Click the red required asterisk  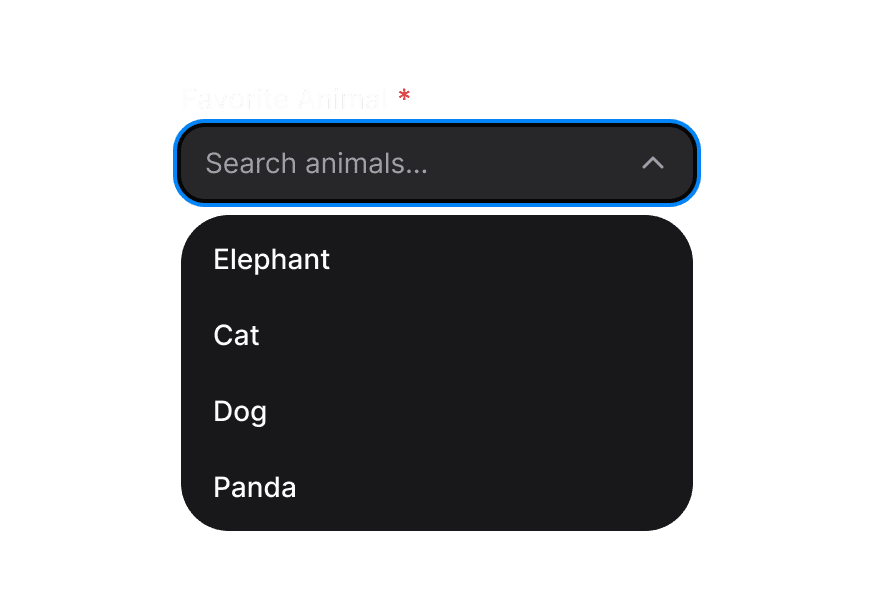click(404, 97)
